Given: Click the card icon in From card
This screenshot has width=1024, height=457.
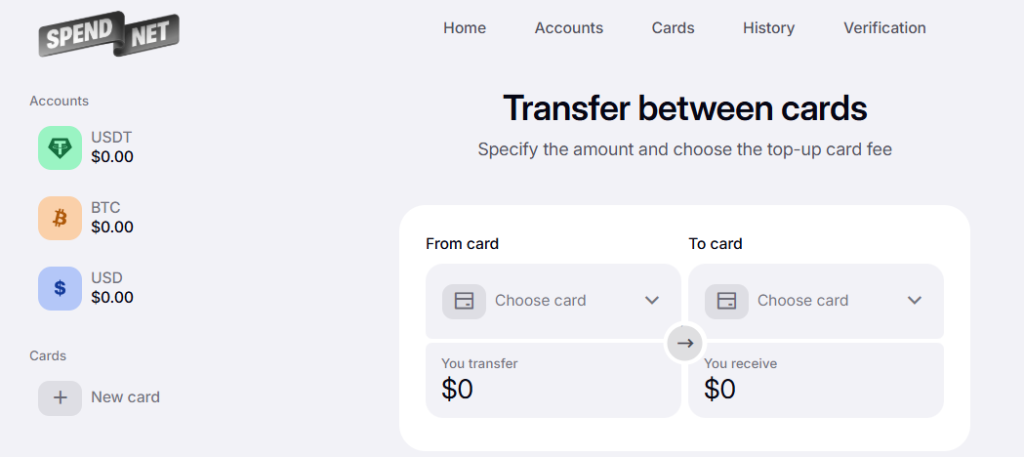Looking at the screenshot, I should [x=464, y=301].
